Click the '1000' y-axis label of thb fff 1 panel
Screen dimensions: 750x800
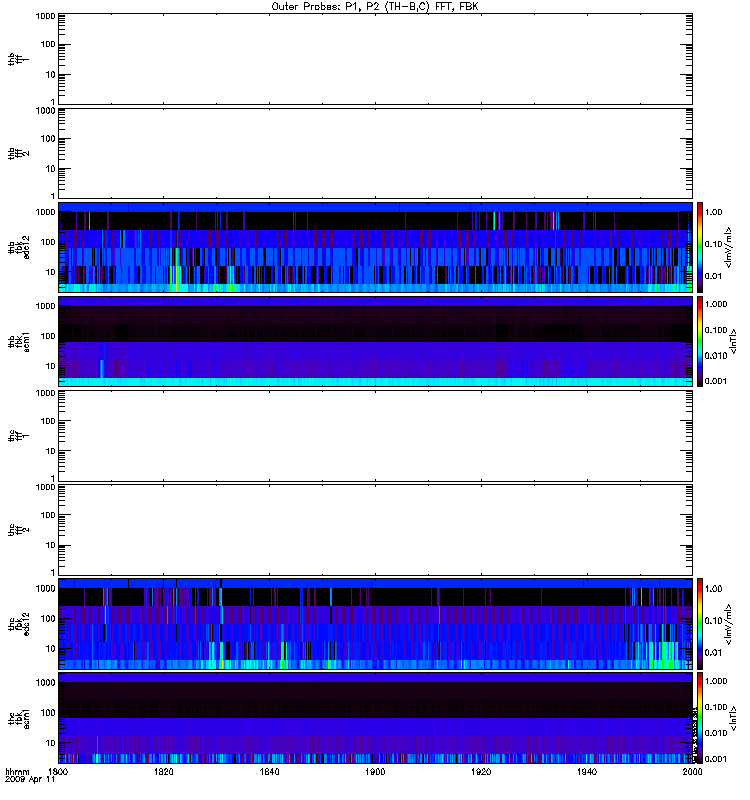pos(45,16)
